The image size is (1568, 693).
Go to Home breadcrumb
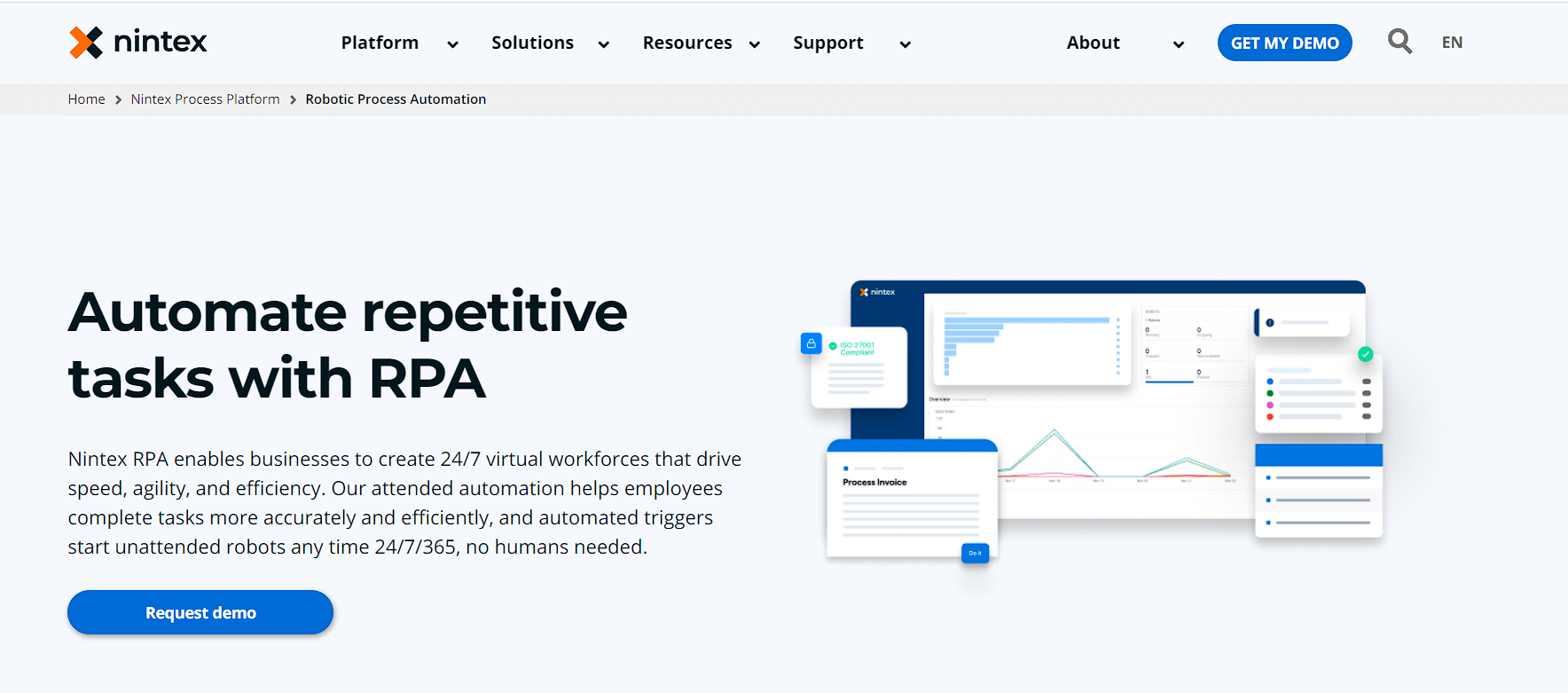coord(86,99)
